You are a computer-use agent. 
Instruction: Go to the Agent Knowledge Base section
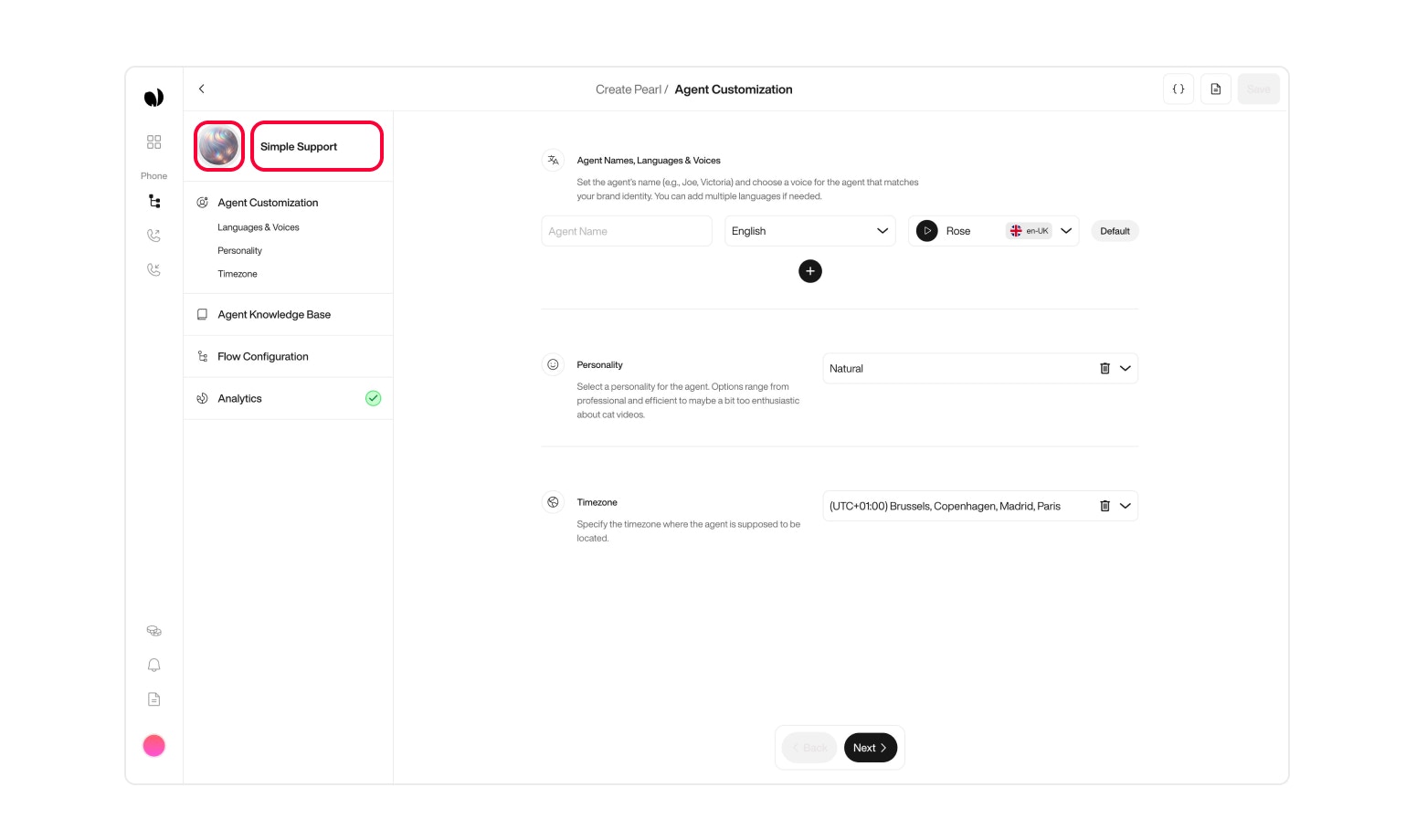click(274, 314)
